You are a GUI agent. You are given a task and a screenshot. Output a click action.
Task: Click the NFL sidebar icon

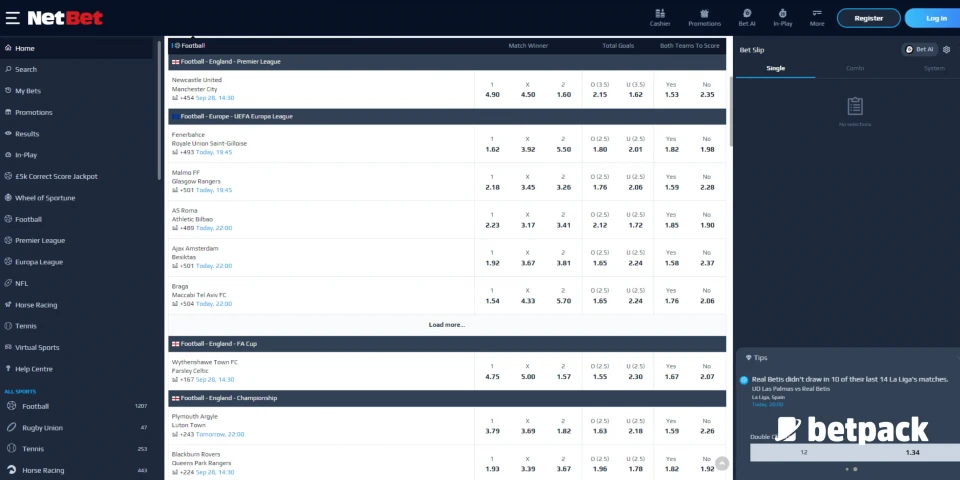point(9,283)
